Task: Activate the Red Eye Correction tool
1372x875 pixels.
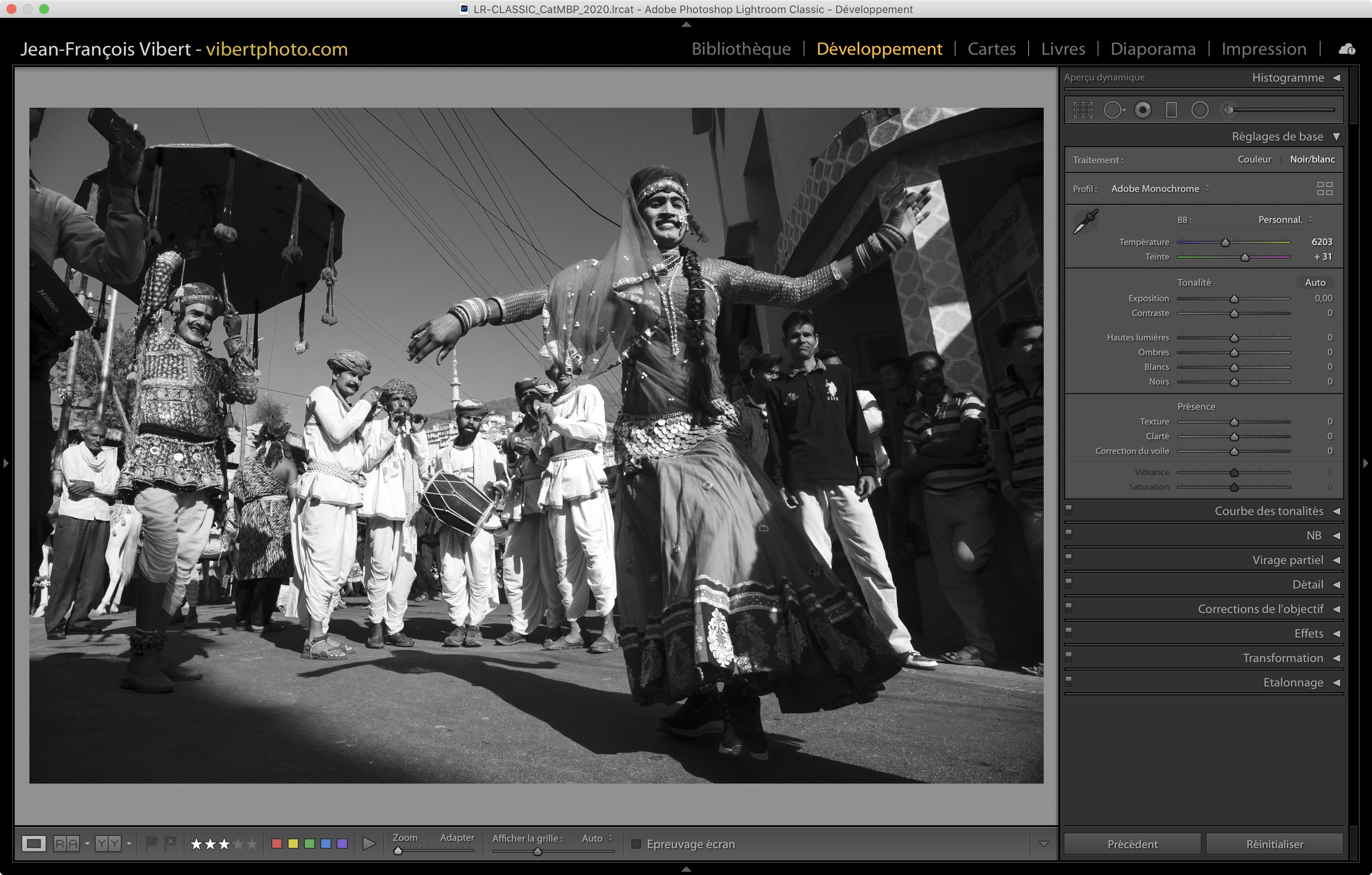Action: coord(1143,110)
